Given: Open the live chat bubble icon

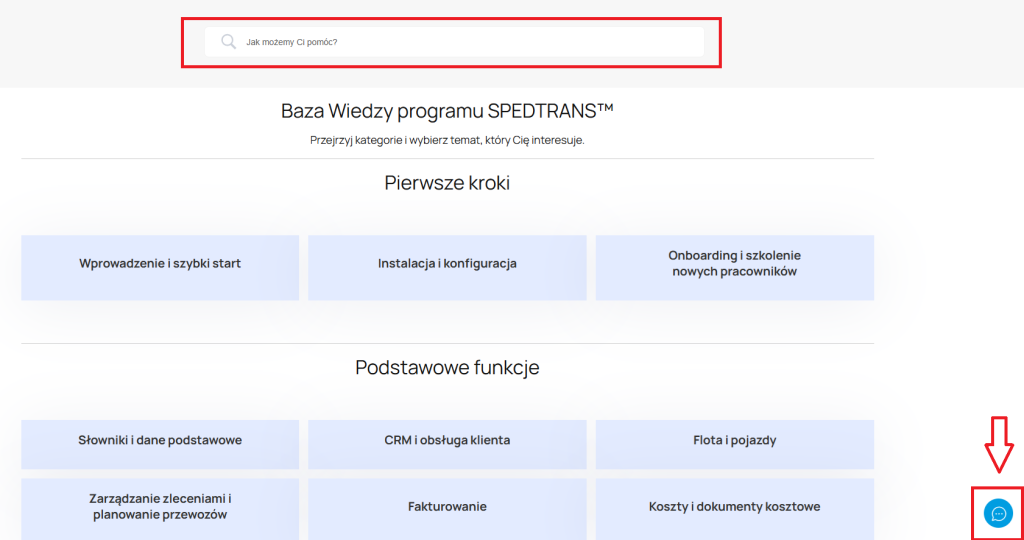Looking at the screenshot, I should click(x=997, y=513).
